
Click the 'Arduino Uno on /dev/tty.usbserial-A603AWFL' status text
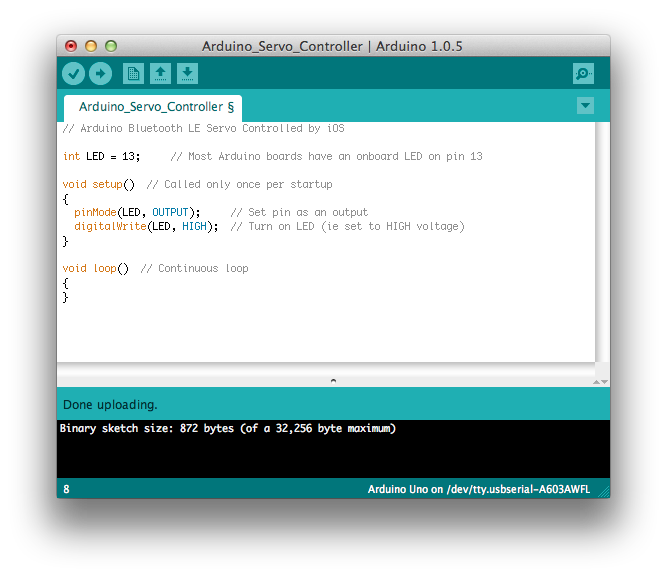(x=479, y=489)
